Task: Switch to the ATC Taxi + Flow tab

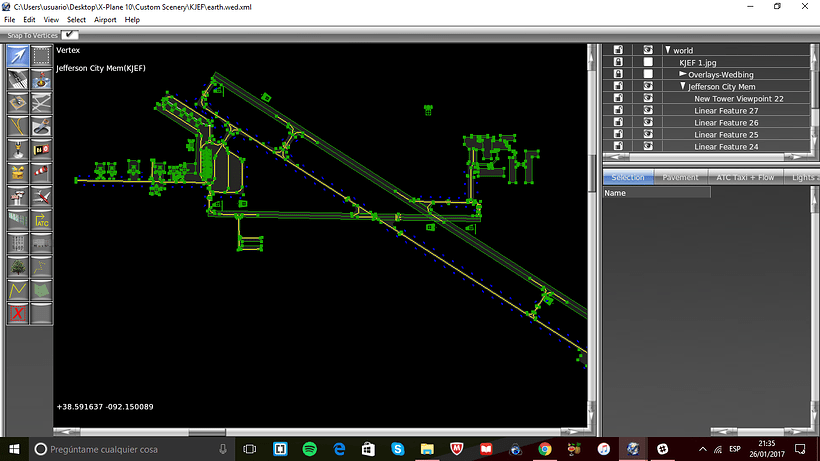Action: pos(745,178)
